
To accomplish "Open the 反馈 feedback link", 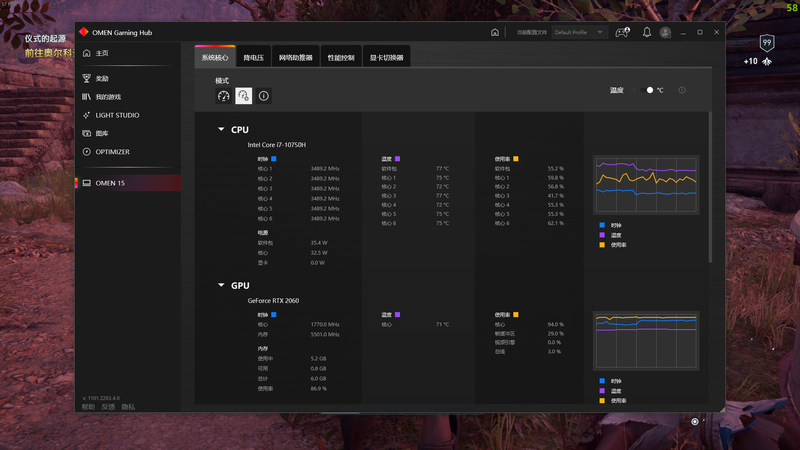I will point(108,407).
